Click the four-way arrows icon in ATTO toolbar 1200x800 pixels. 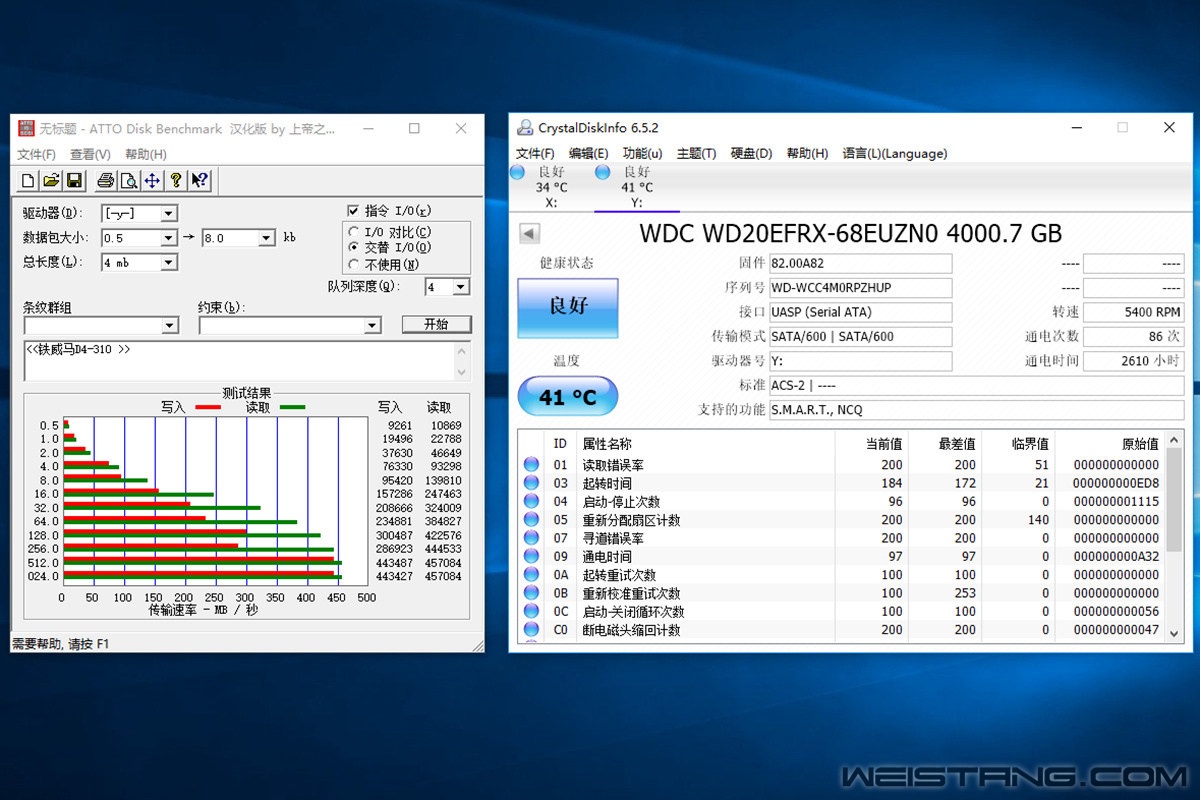[152, 180]
